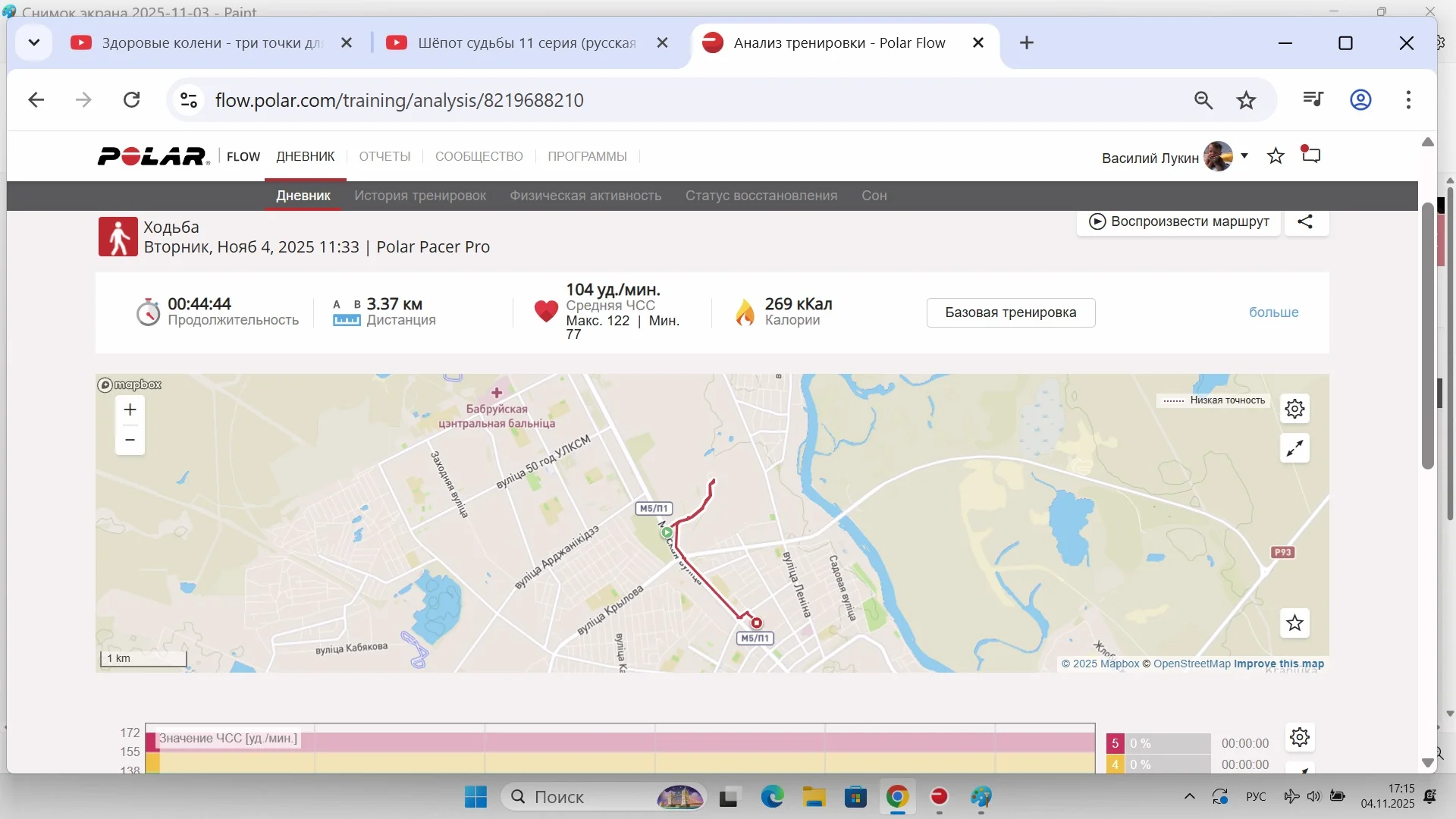1456x819 pixels.
Task: Click the map settings gear icon
Action: coord(1294,409)
